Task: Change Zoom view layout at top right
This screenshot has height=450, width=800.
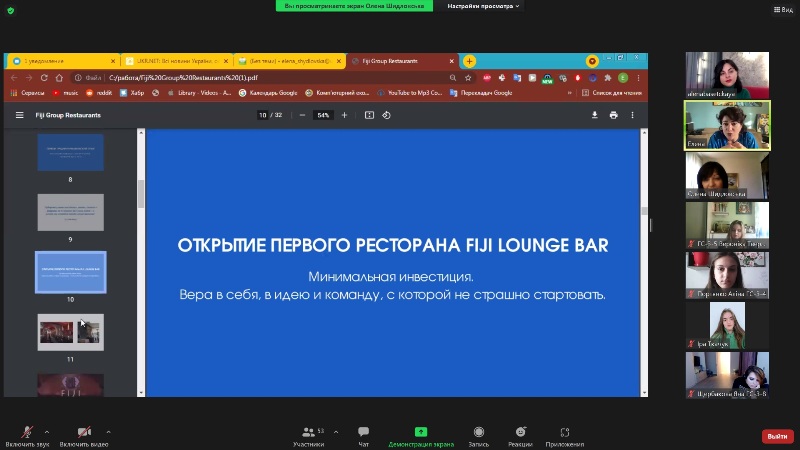Action: pos(783,9)
